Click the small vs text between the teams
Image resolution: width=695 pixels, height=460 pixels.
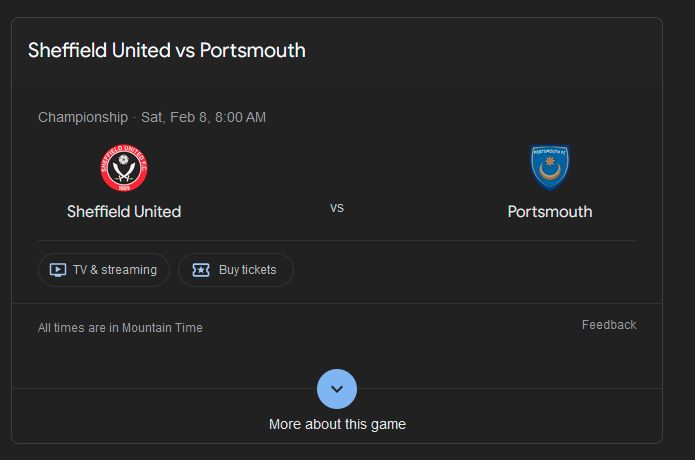pos(337,208)
